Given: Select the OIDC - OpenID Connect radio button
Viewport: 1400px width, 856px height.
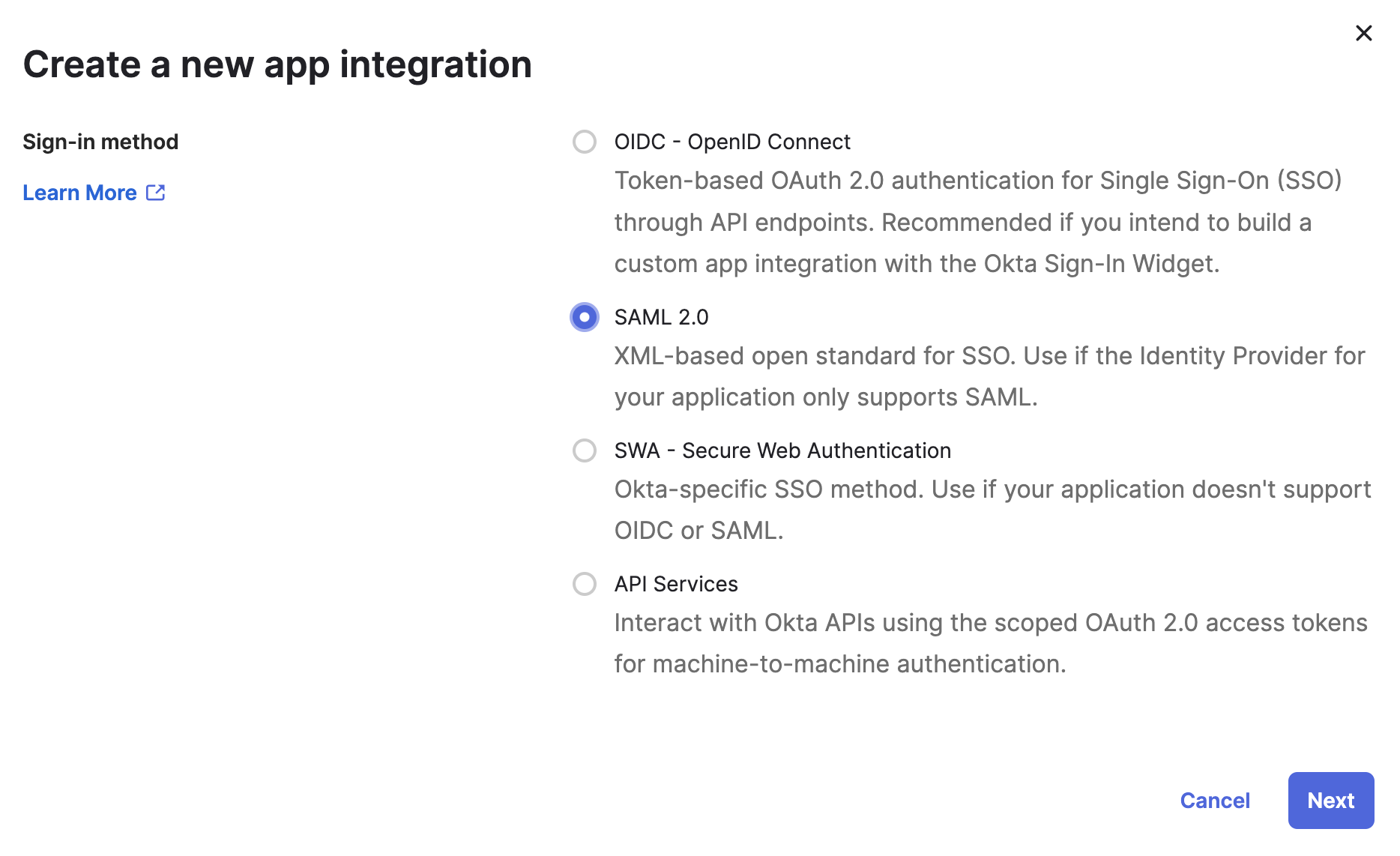Looking at the screenshot, I should tap(585, 142).
